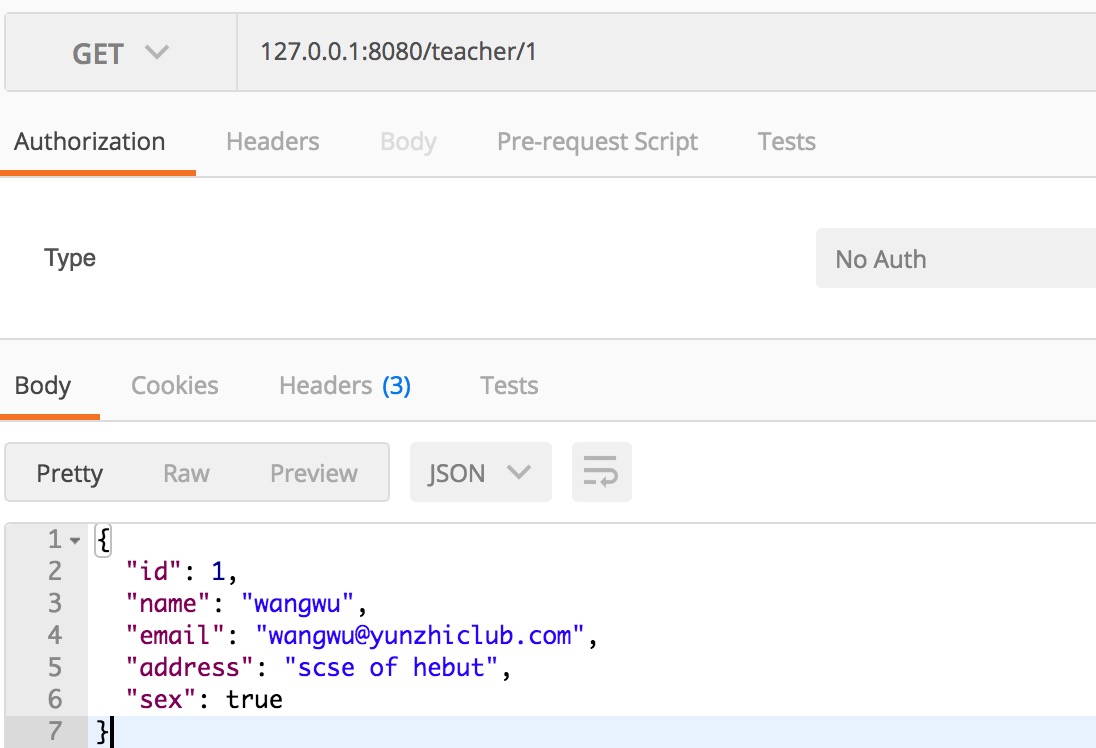Select the Authorization tab
Viewport: 1096px width, 748px height.
point(89,142)
